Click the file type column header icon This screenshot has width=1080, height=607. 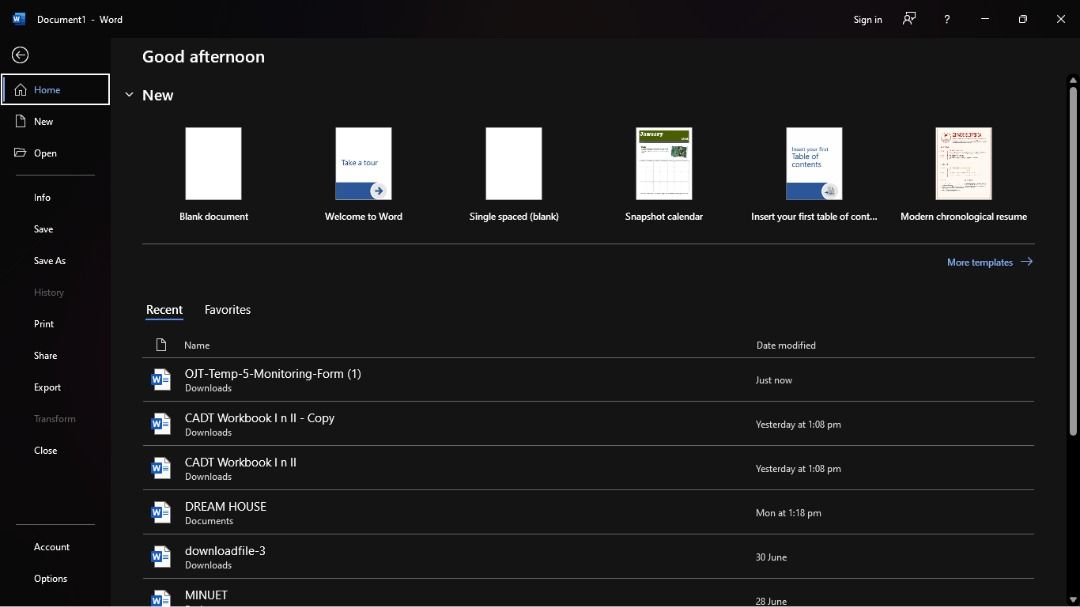(161, 344)
